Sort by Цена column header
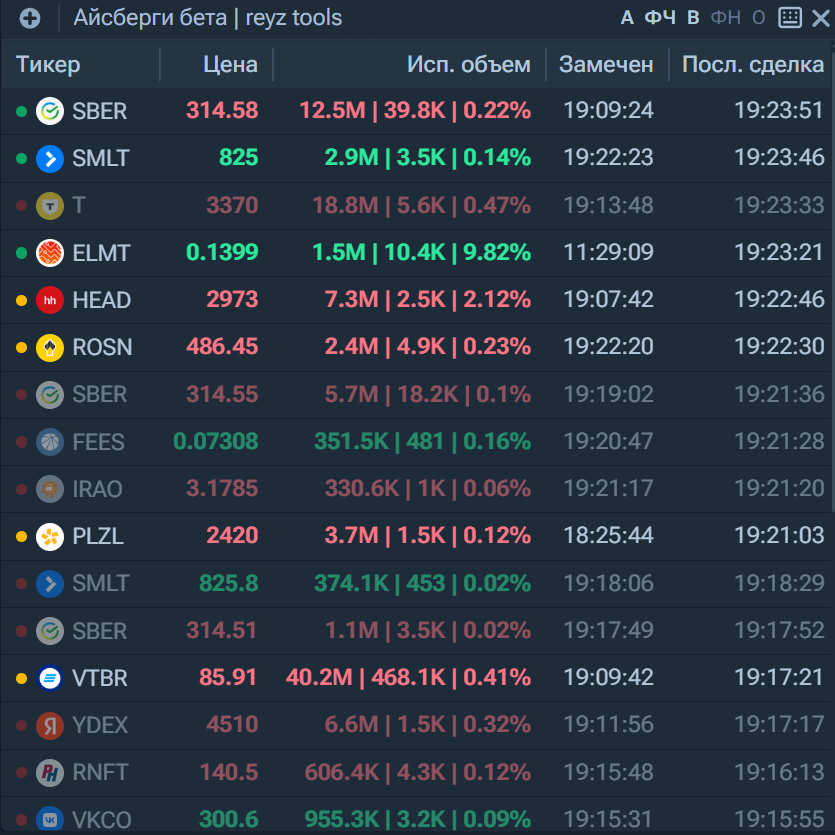The width and height of the screenshot is (835, 835). 230,64
